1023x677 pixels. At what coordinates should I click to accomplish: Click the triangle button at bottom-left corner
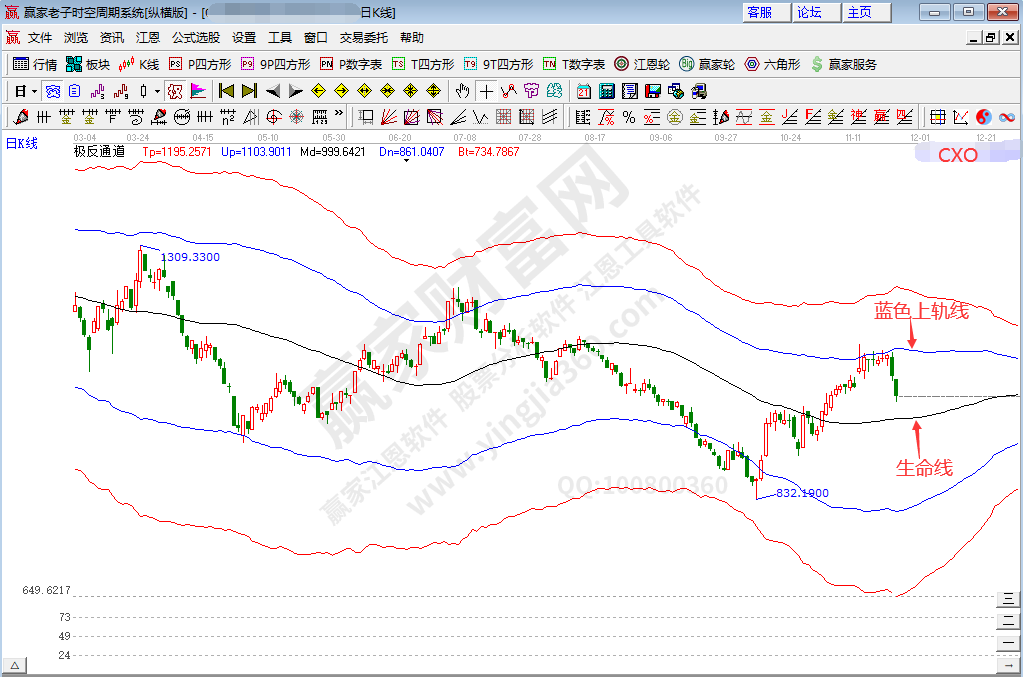[15, 666]
